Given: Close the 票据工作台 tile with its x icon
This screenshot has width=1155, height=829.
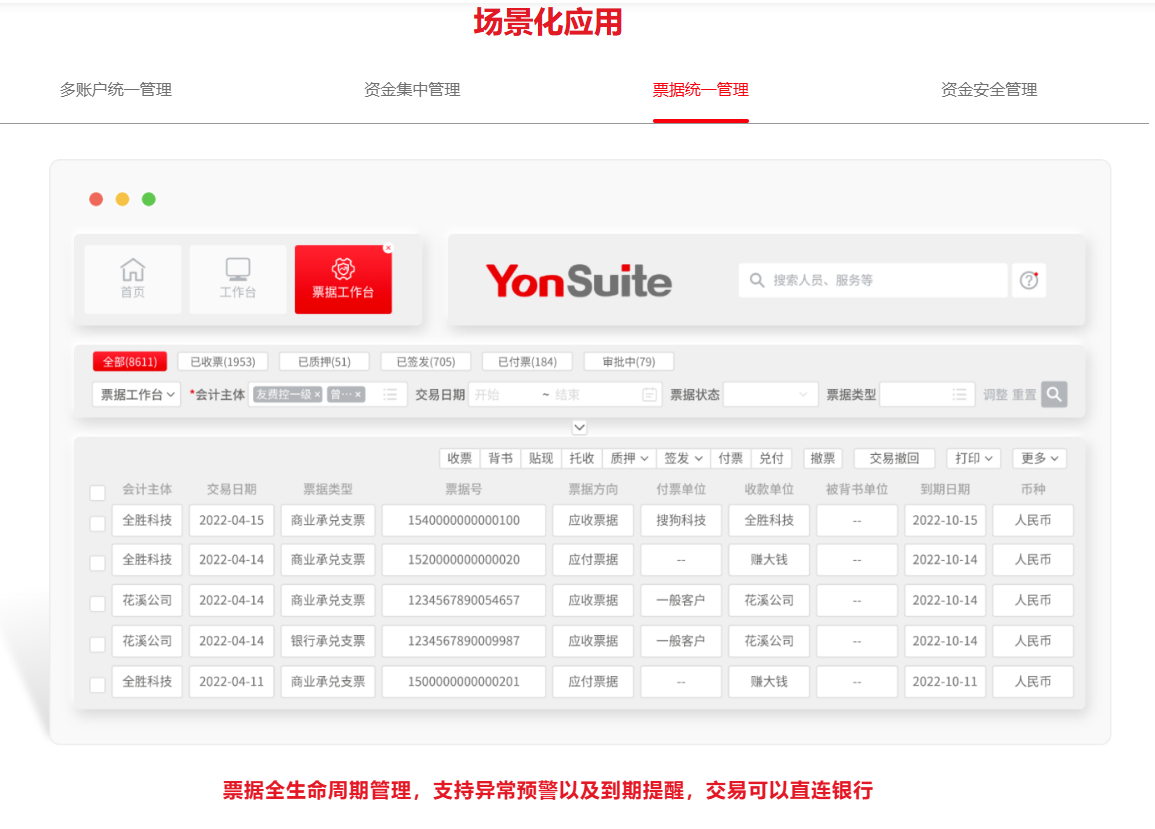Looking at the screenshot, I should point(388,248).
